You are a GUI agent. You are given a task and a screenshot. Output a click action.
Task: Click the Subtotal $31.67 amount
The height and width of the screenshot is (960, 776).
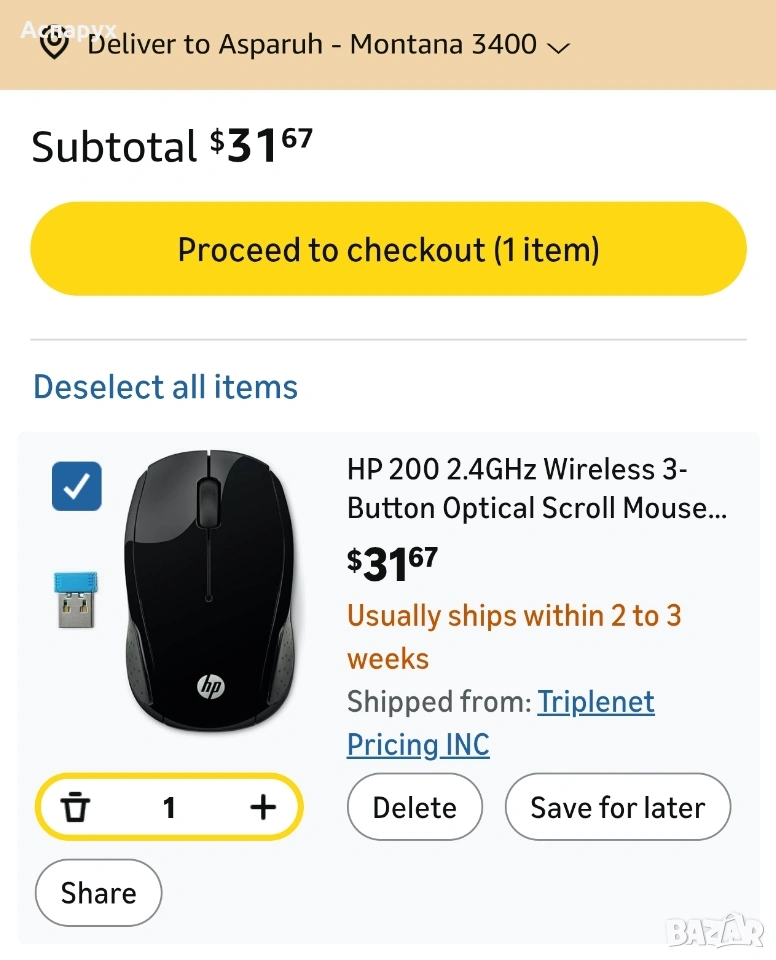(x=261, y=147)
